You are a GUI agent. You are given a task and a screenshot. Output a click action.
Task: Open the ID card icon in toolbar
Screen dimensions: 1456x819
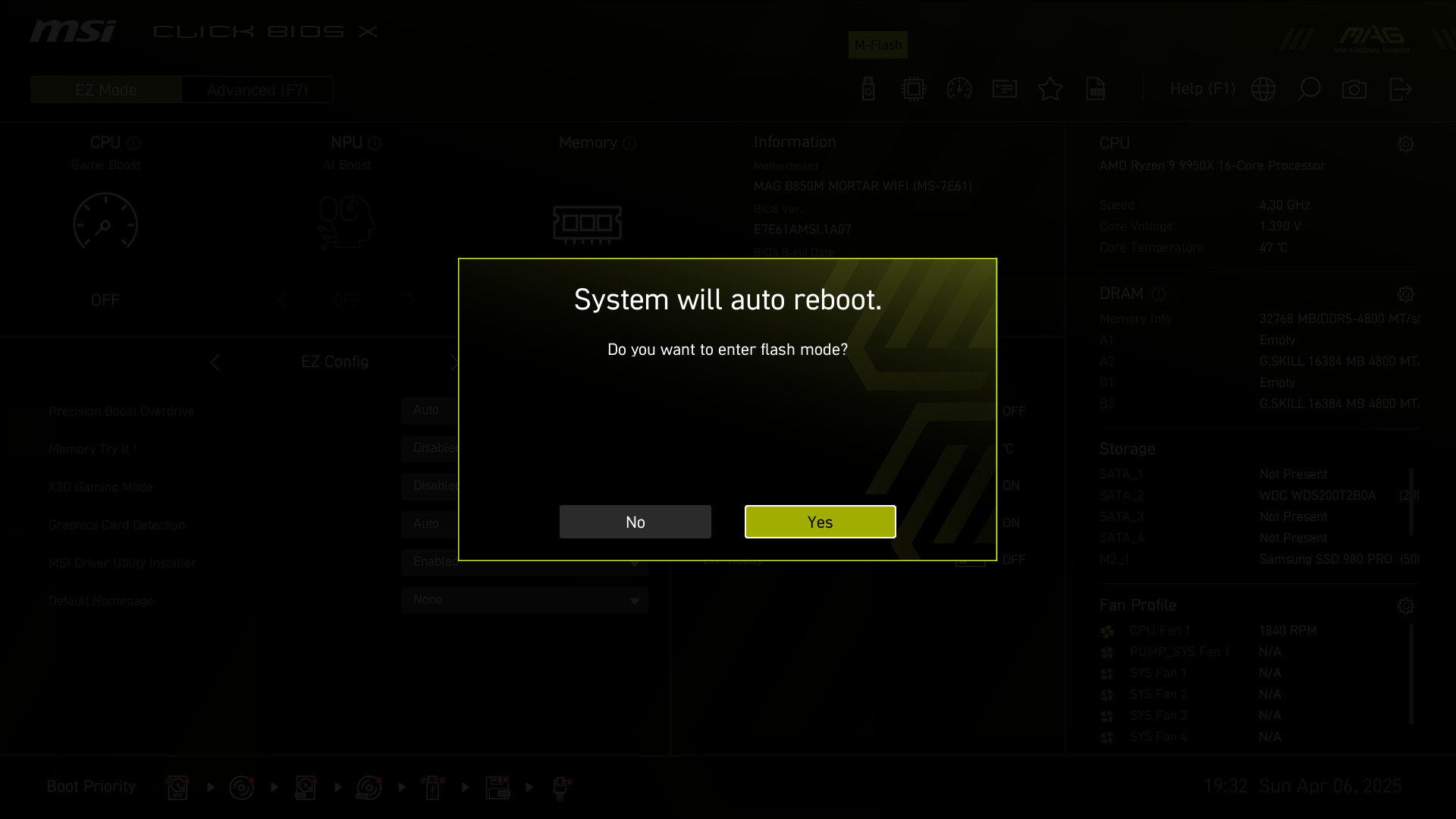pos(1005,89)
